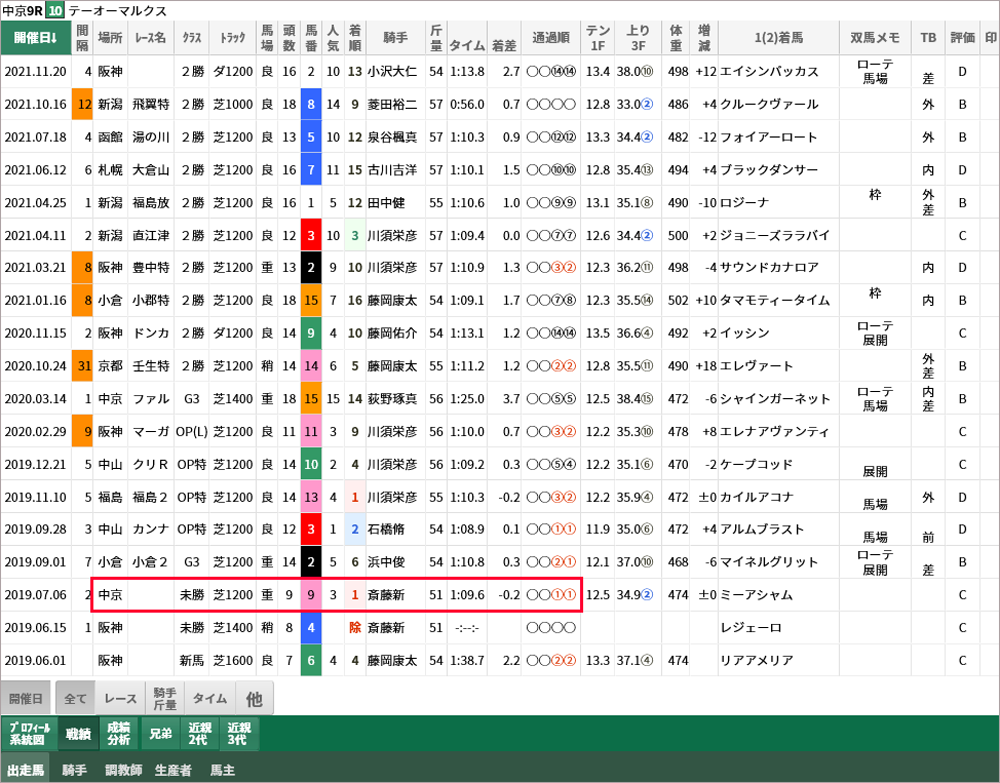The width and height of the screenshot is (1000, 783).
Task: Click race name マーガ
Action: pos(151,432)
